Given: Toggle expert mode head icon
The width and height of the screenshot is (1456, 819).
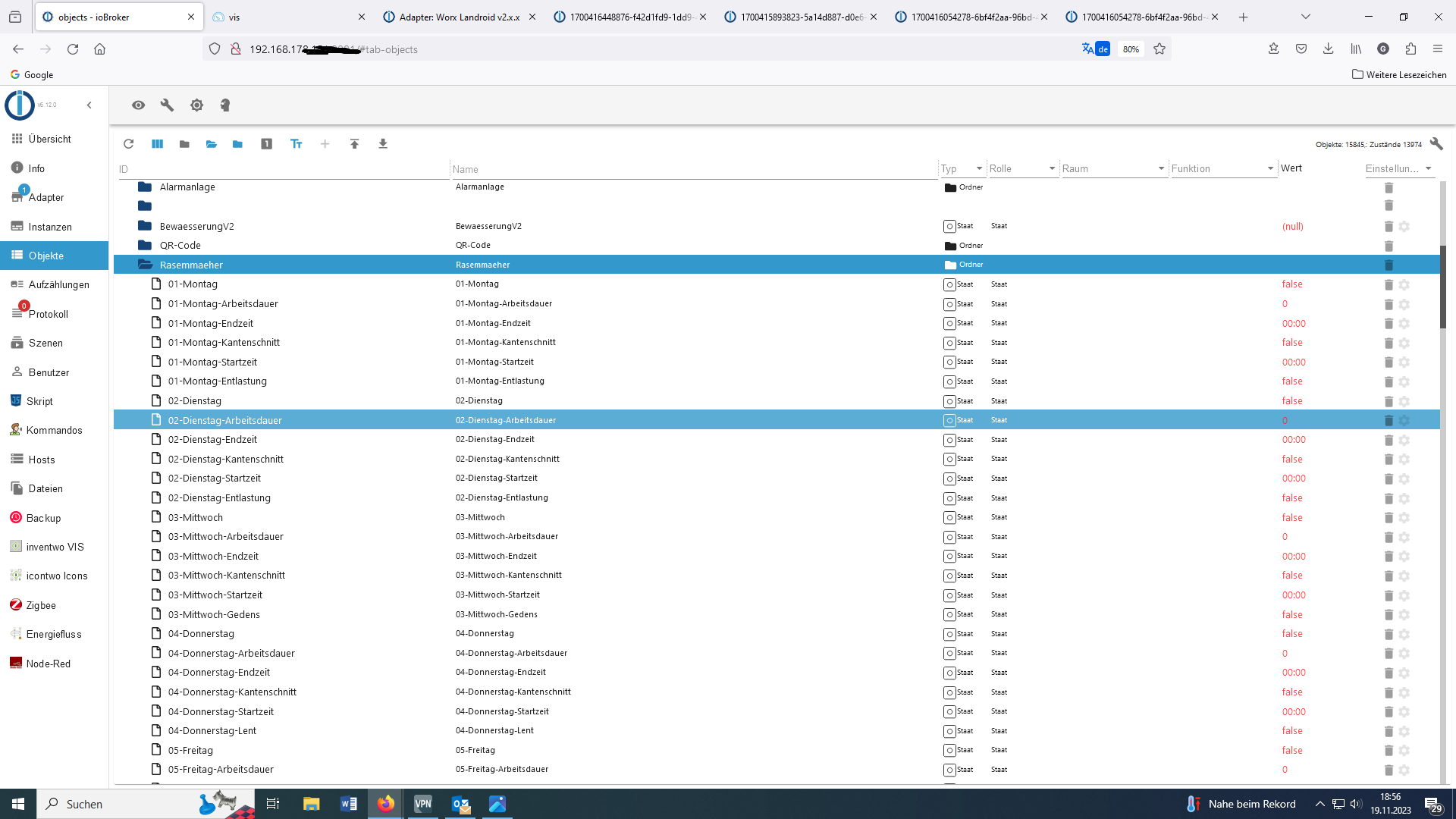Looking at the screenshot, I should 225,105.
